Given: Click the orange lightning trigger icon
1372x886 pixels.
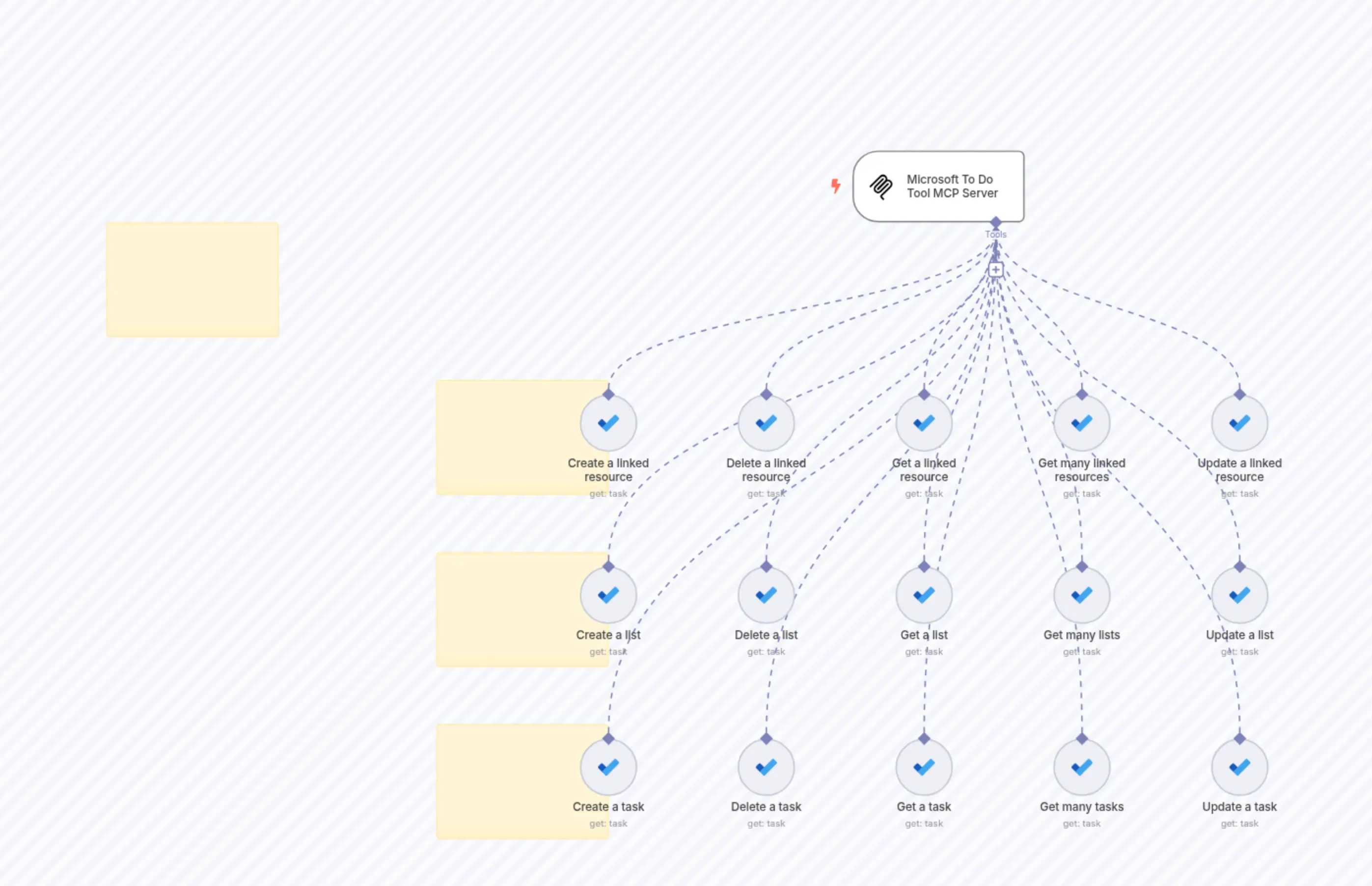Looking at the screenshot, I should (x=836, y=185).
